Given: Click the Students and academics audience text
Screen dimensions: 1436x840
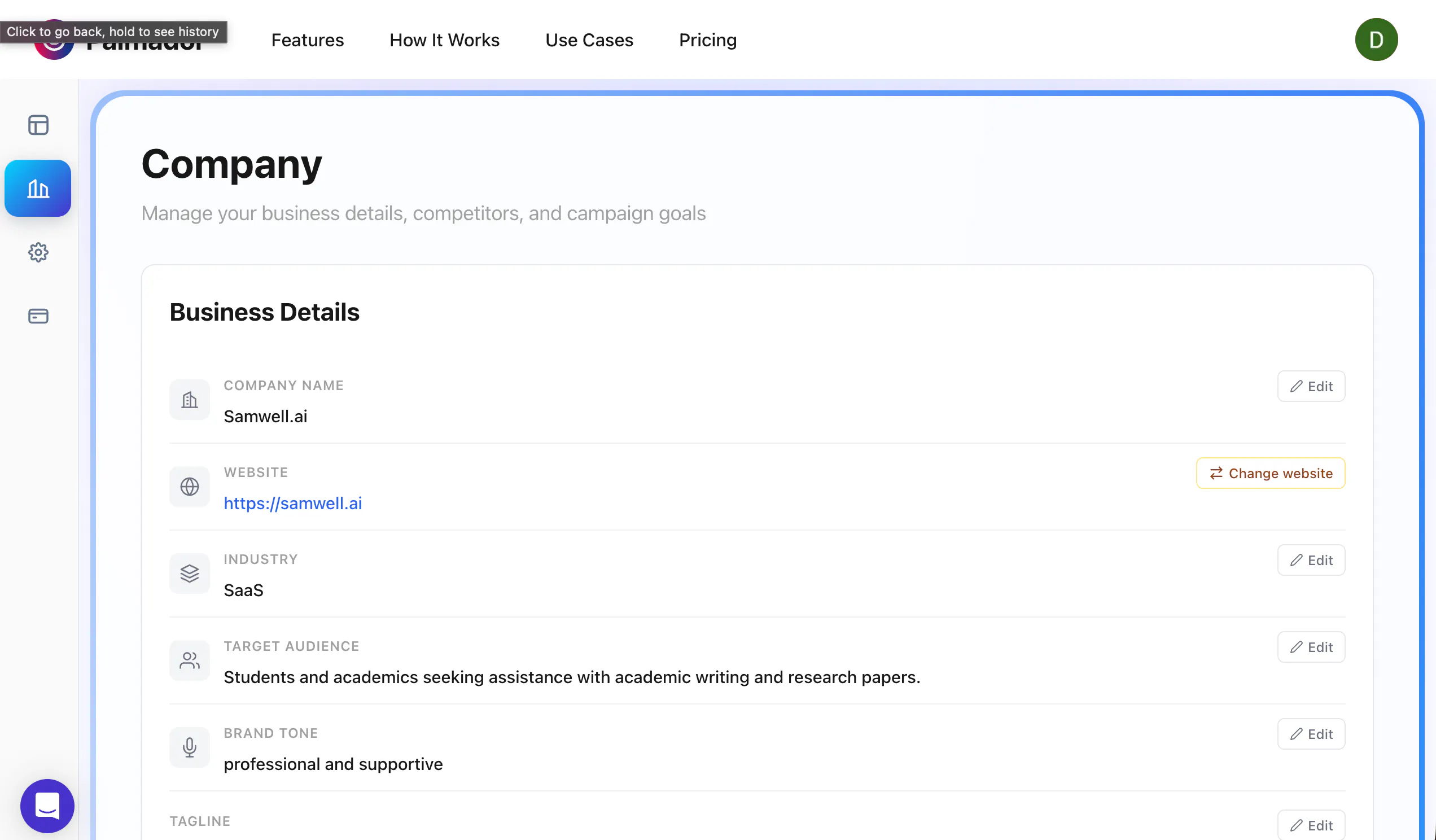Looking at the screenshot, I should (x=572, y=677).
